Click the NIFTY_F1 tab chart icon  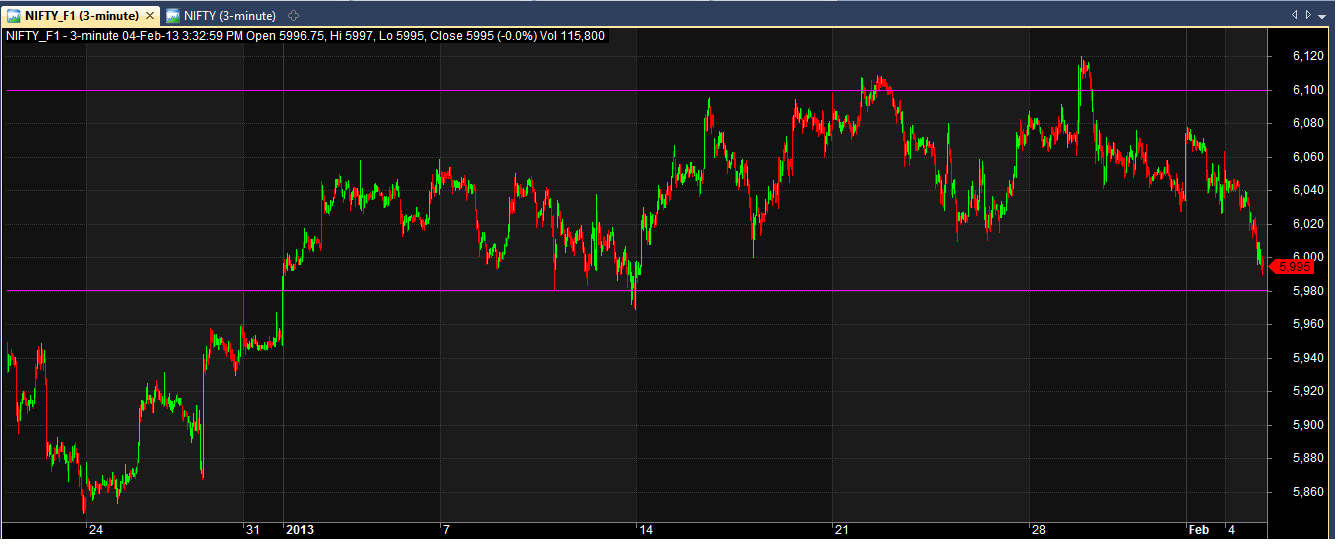click(x=15, y=16)
